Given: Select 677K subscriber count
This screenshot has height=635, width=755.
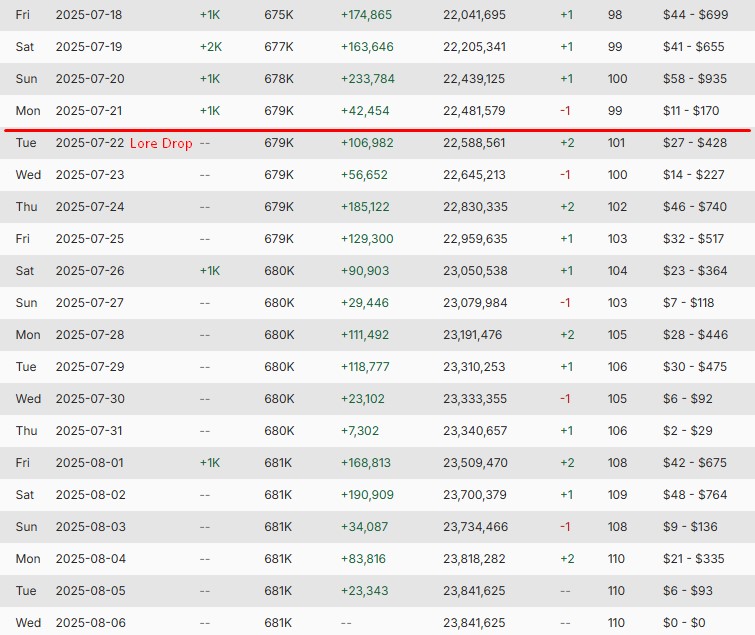Looking at the screenshot, I should (x=279, y=47).
